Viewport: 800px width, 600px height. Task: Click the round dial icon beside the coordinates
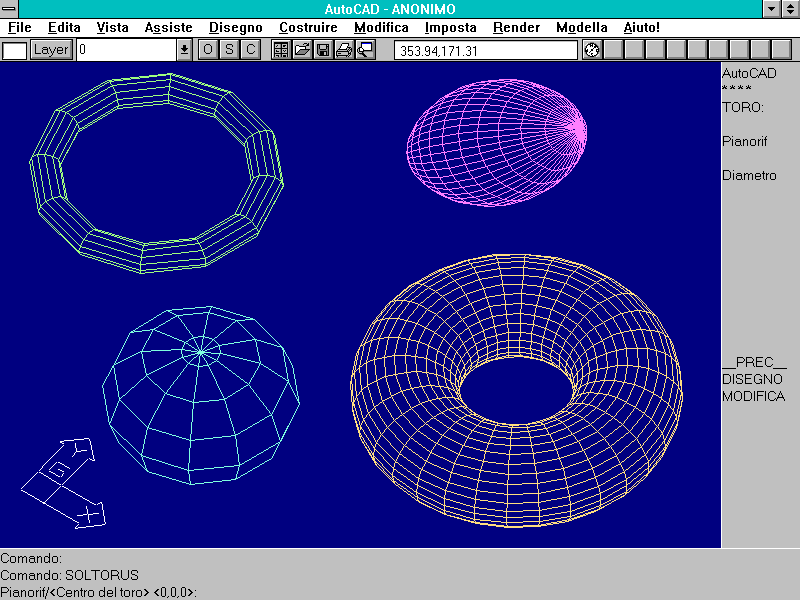pos(592,50)
